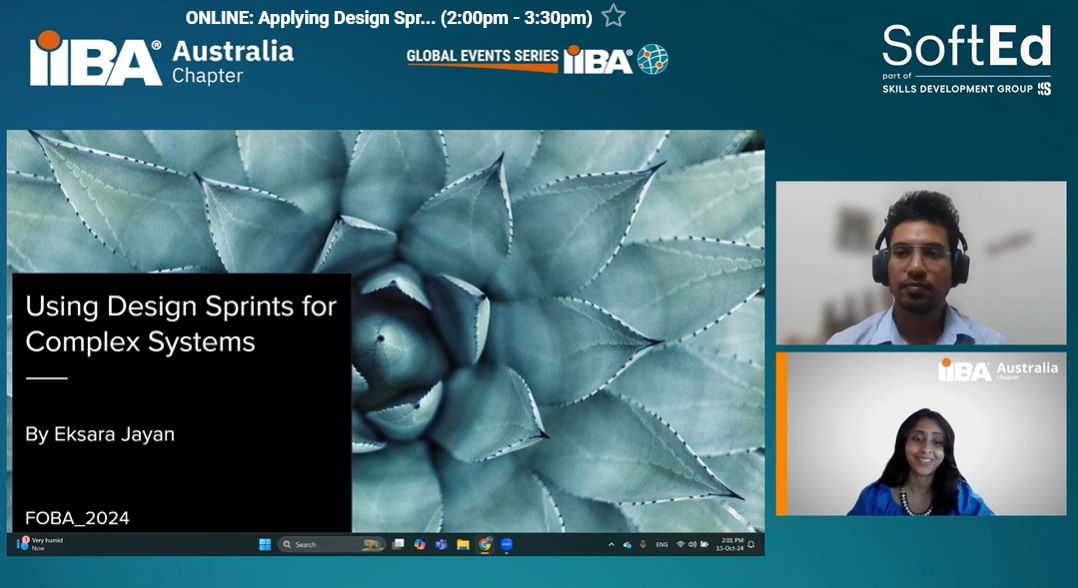Switch to Google Chrome in taskbar
The image size is (1078, 588).
(x=485, y=545)
